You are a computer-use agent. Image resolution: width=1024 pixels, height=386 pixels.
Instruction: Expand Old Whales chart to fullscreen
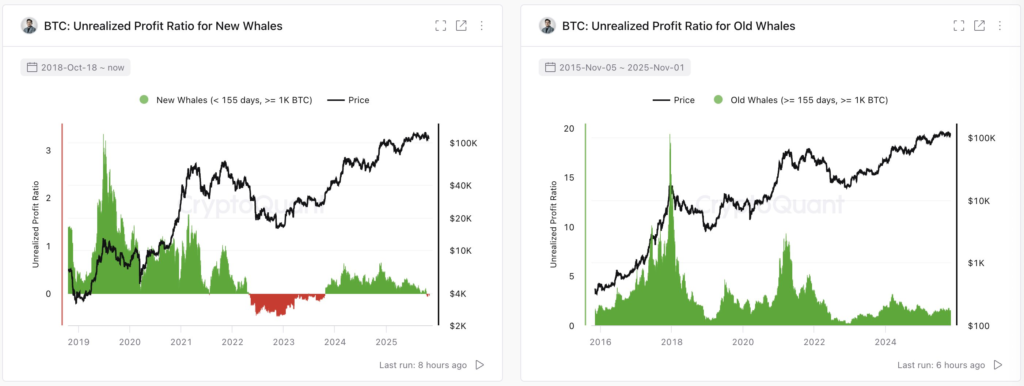point(959,25)
